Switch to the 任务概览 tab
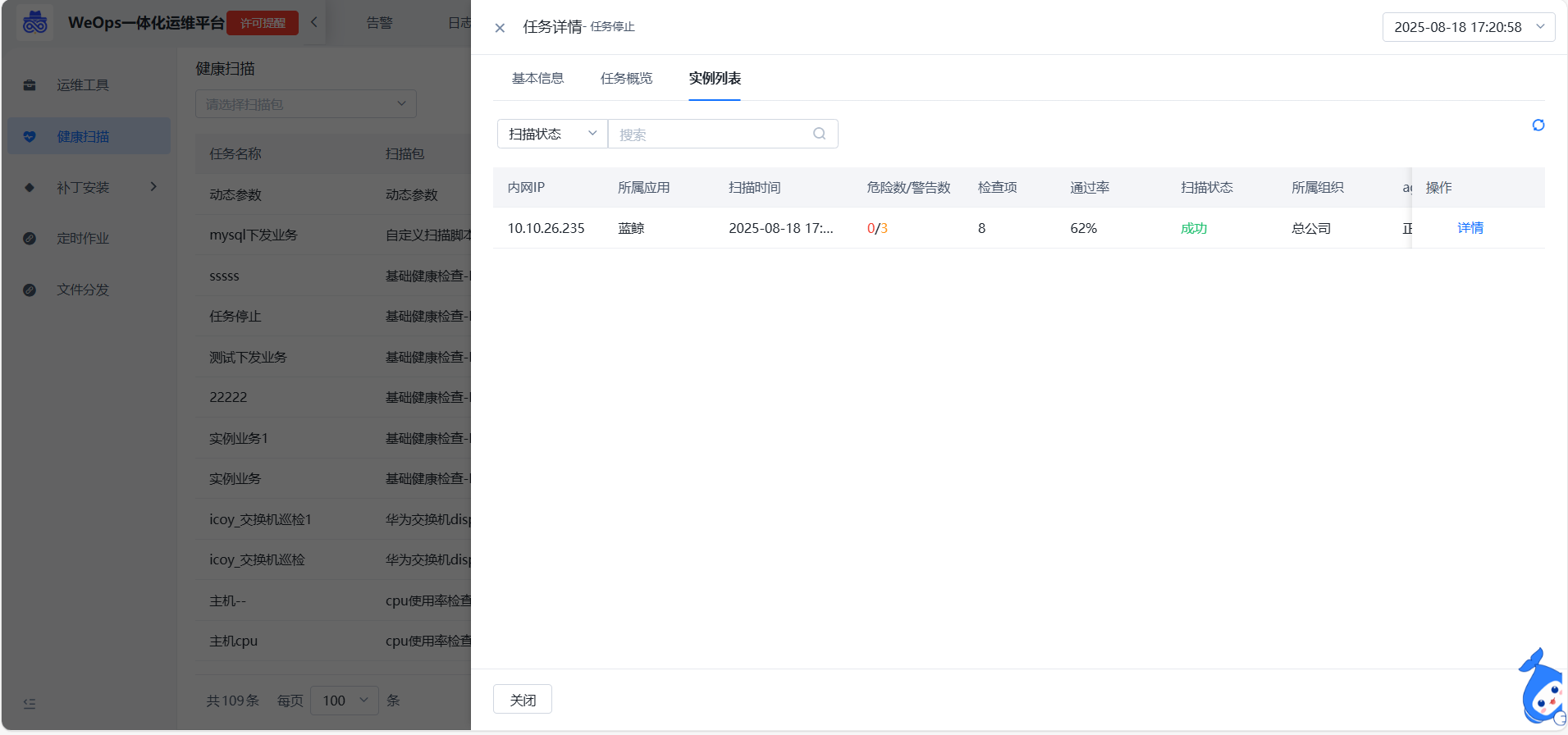The width and height of the screenshot is (1568, 735). coord(626,79)
